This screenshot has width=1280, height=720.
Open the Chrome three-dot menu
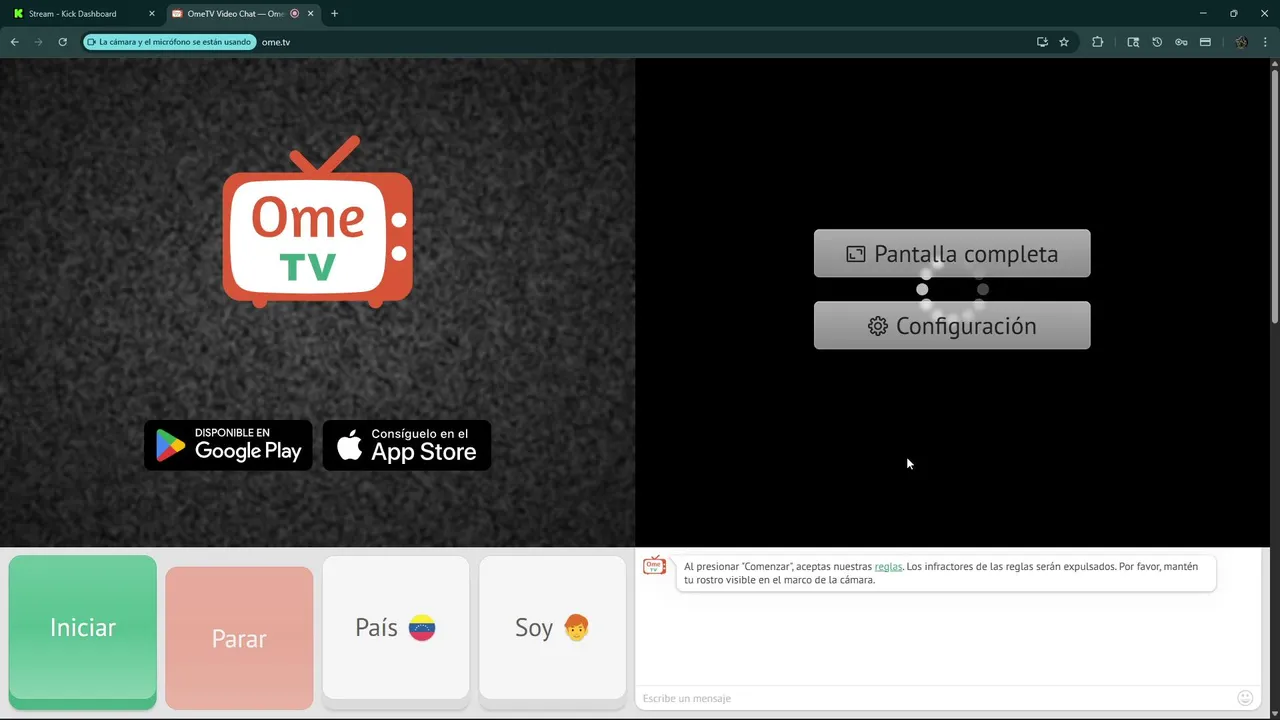click(x=1265, y=42)
